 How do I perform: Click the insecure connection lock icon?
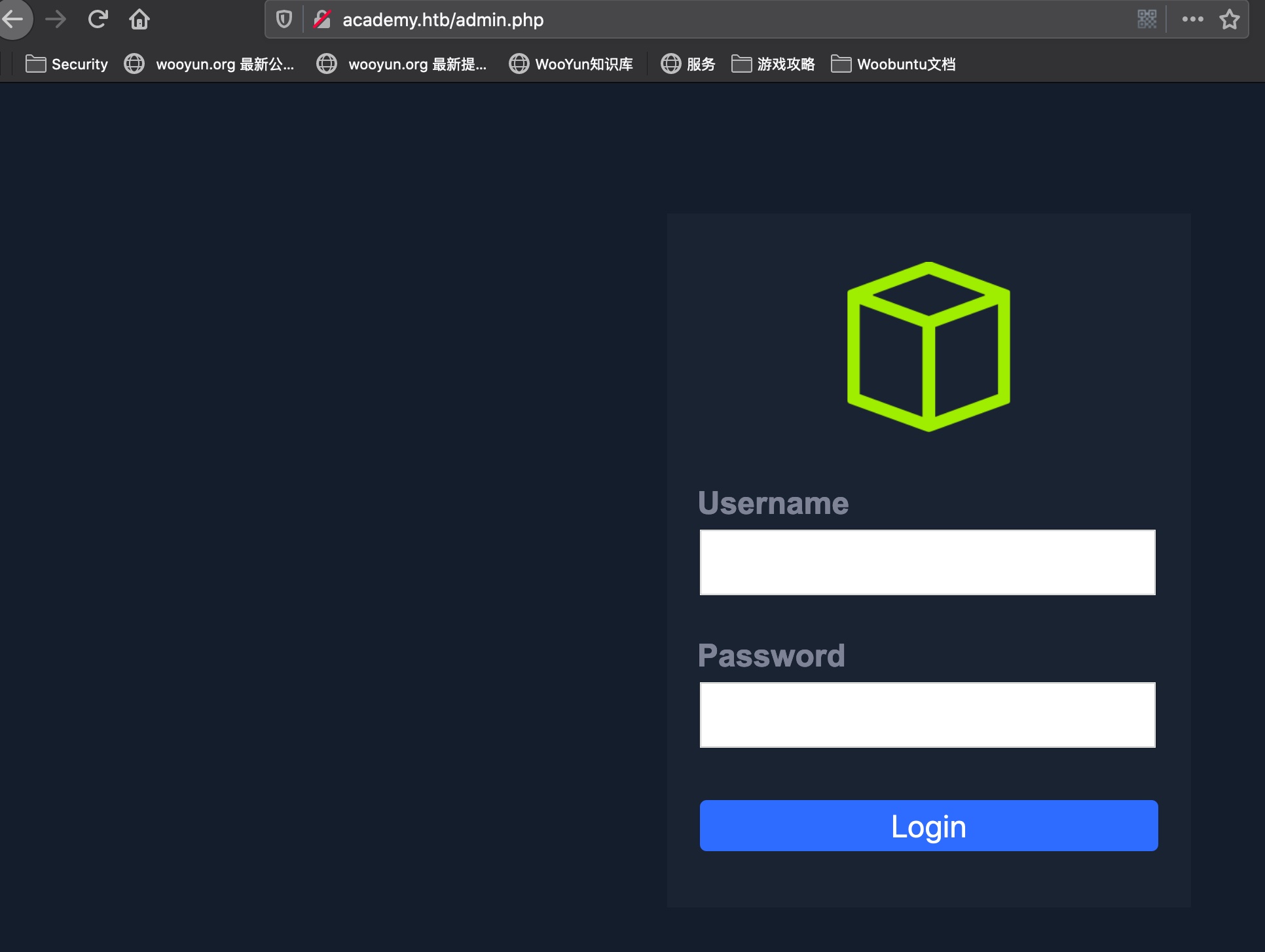coord(322,20)
